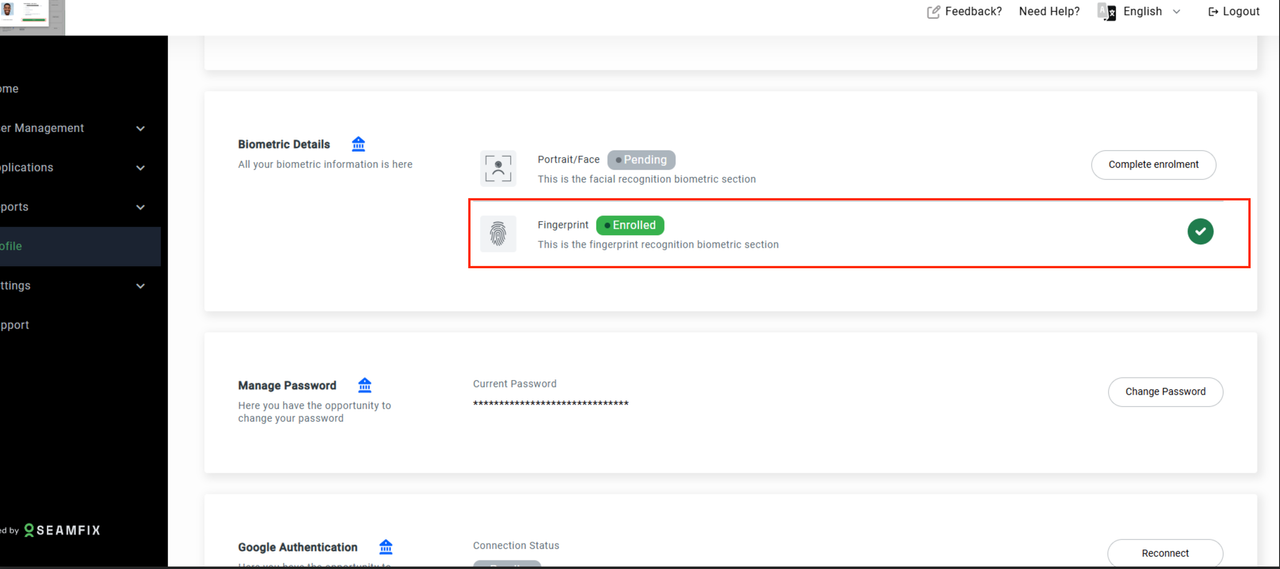The image size is (1280, 569).
Task: Click the Logout button
Action: point(1234,12)
